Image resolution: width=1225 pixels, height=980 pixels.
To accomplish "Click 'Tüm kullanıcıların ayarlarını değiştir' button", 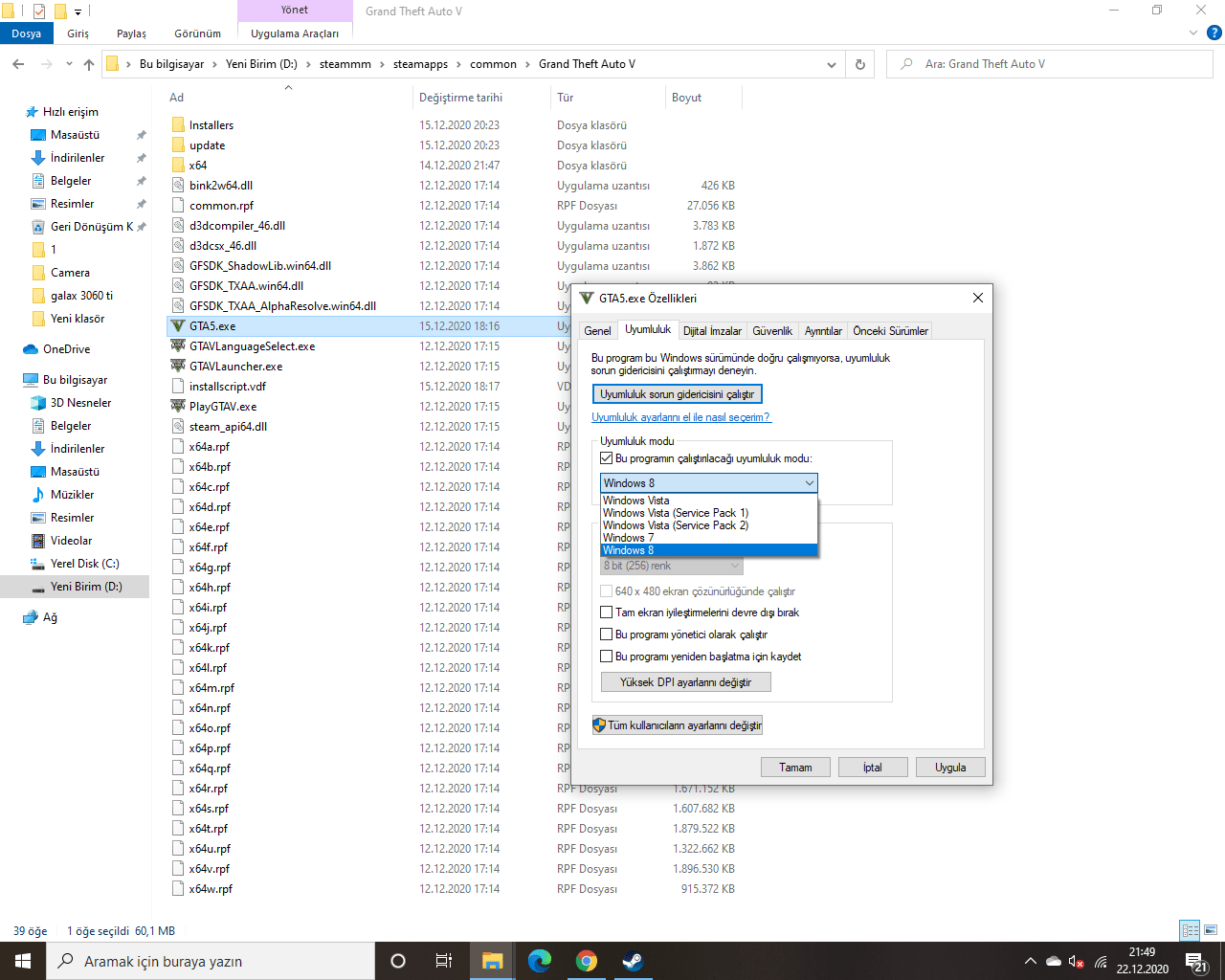I will (678, 725).
